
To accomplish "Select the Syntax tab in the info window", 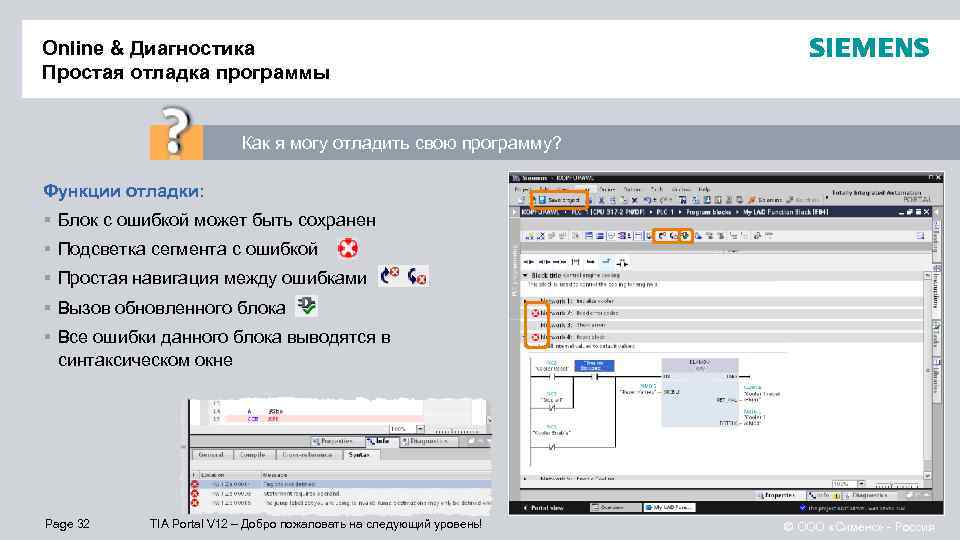I will (x=360, y=454).
